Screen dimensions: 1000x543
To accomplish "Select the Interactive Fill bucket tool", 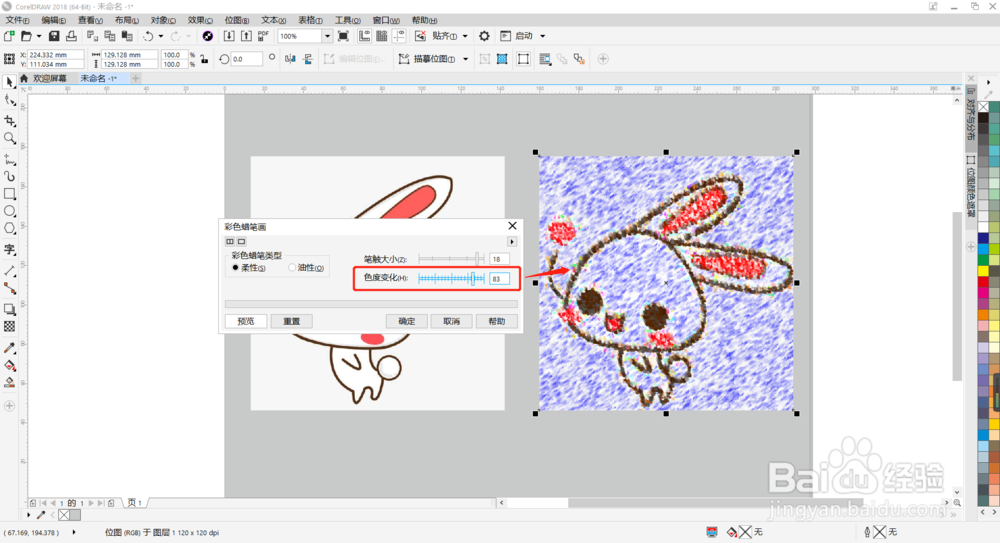I will coord(10,366).
